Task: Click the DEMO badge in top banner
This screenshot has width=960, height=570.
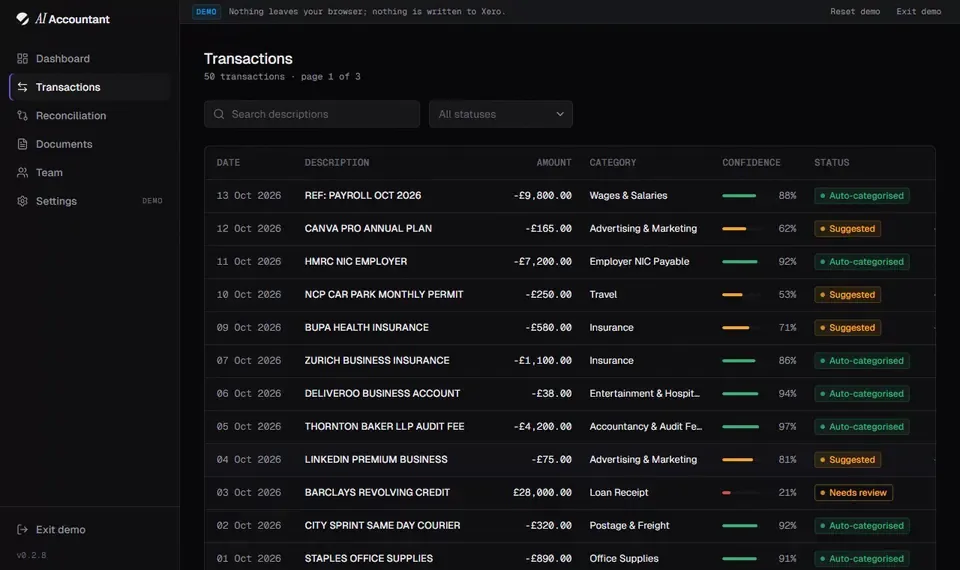Action: (x=206, y=12)
